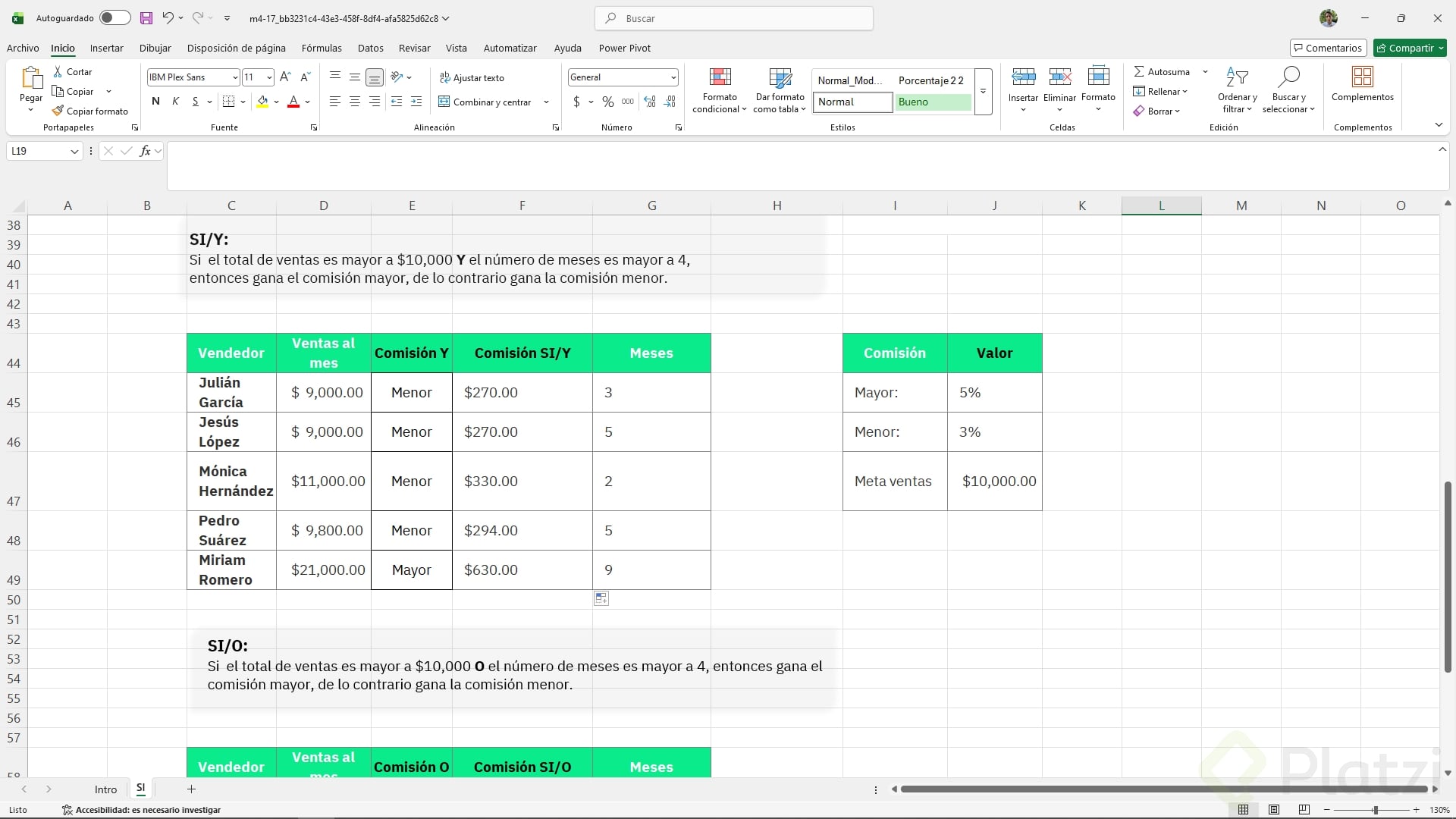Click the zoom slider handle
Viewport: 1456px width, 819px height.
(1375, 810)
